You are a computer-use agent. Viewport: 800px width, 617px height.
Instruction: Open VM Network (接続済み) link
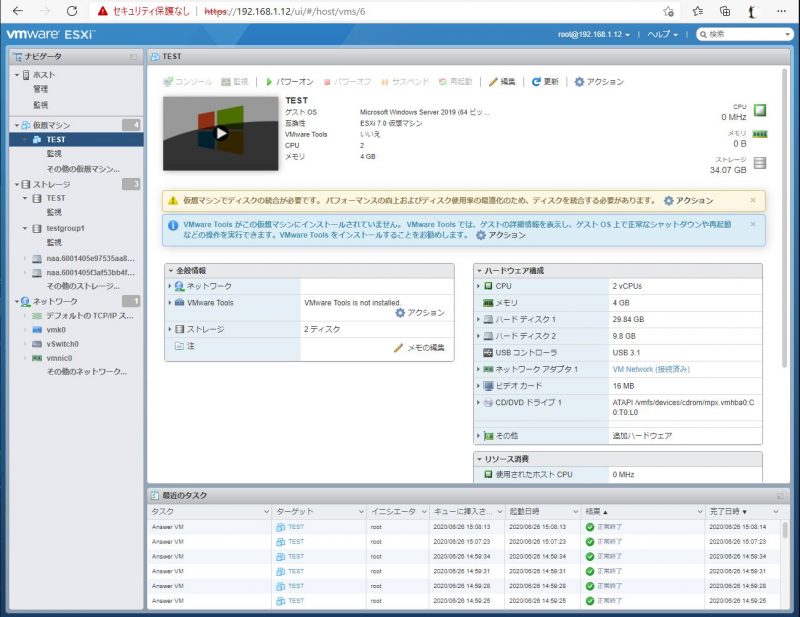point(651,369)
